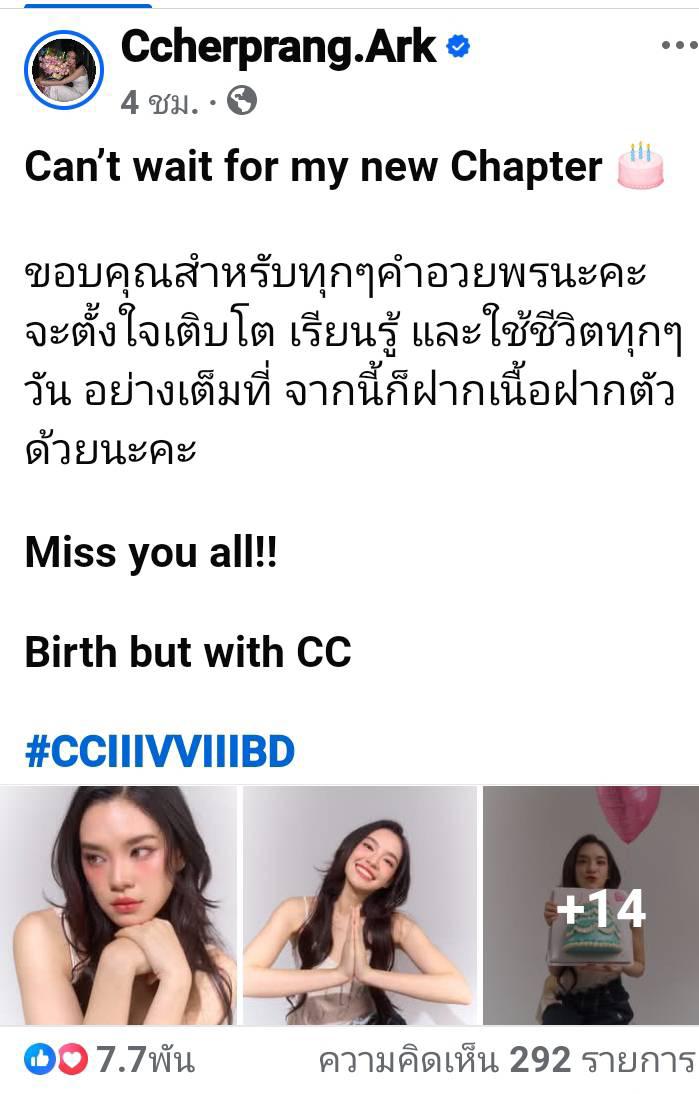Click the 4 ชม. post timestamp
This screenshot has width=699, height=1094.
click(x=159, y=103)
